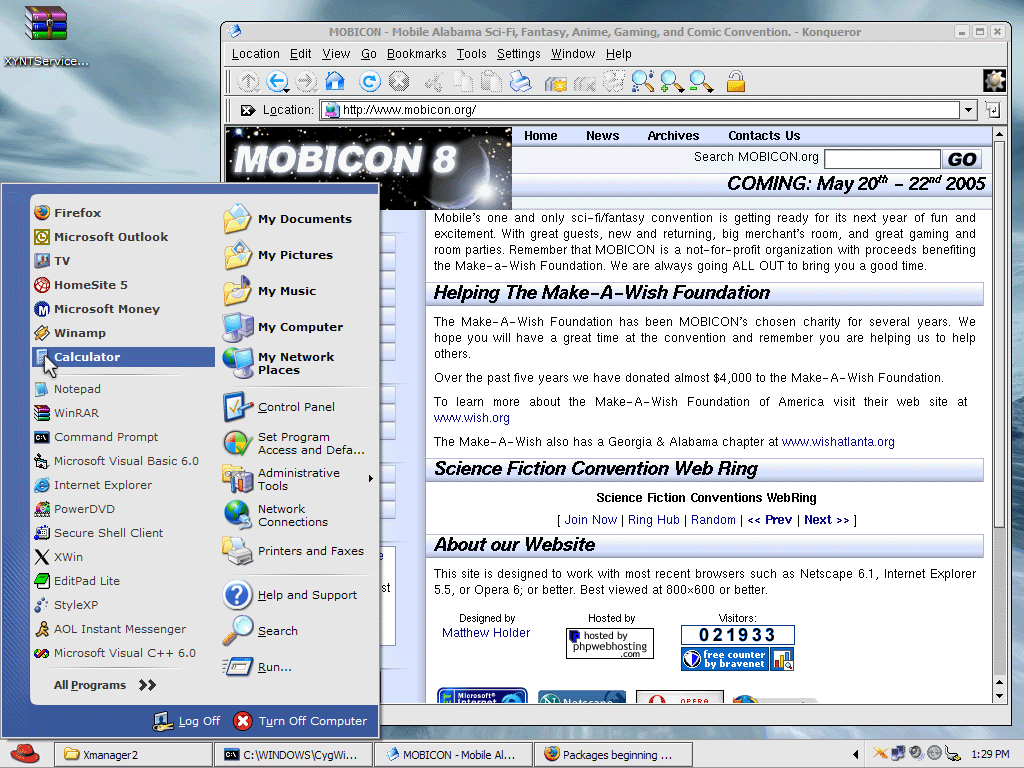
Task: Clear the location bar with its arrow icon
Action: (x=248, y=110)
